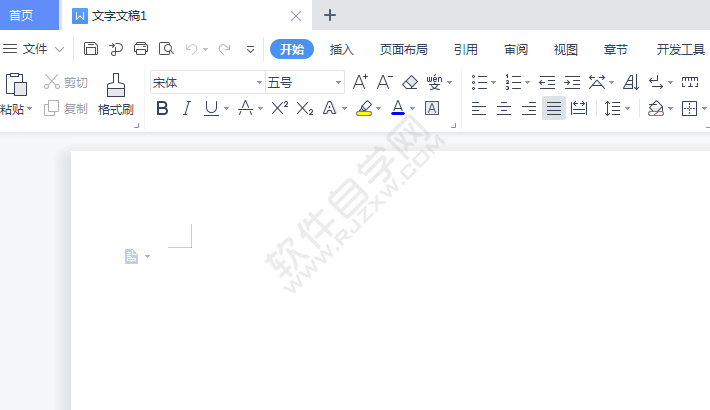This screenshot has width=710, height=410.
Task: Click the 复制 (Copy) button
Action: 66,108
